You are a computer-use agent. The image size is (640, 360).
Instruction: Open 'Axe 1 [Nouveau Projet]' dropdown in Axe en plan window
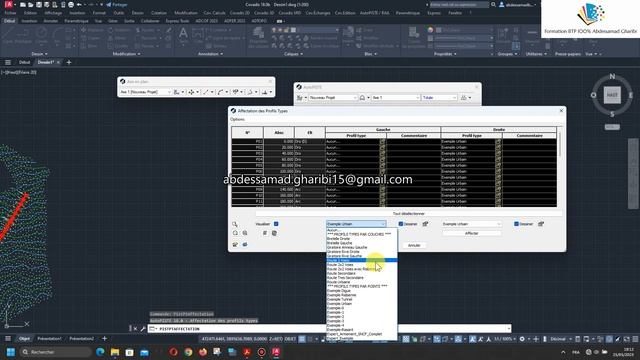[x=145, y=92]
